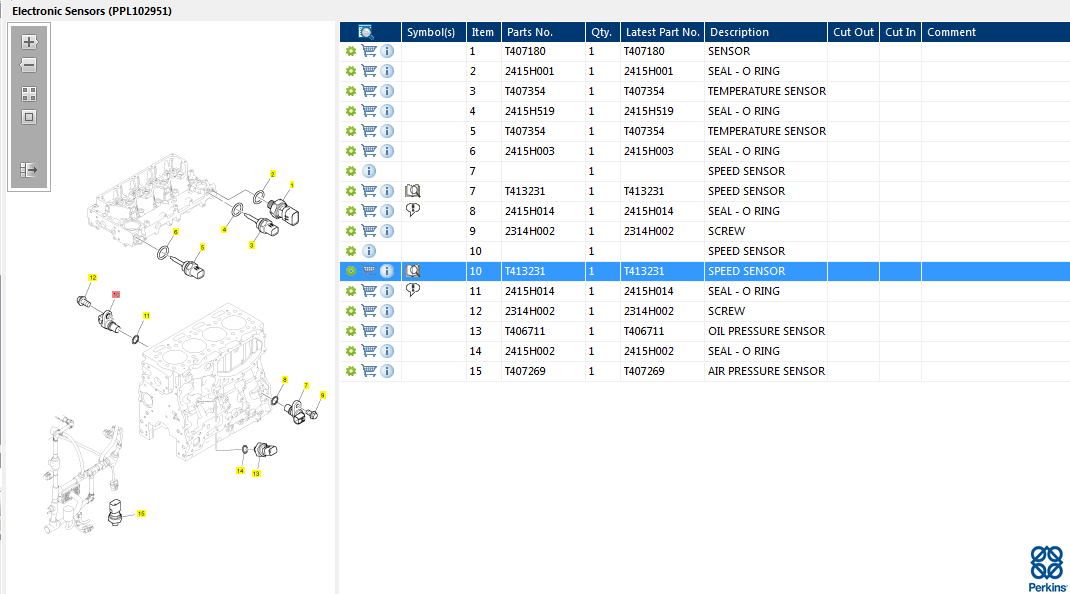Image resolution: width=1070 pixels, height=594 pixels.
Task: Click the zoom in plus button
Action: 29,42
